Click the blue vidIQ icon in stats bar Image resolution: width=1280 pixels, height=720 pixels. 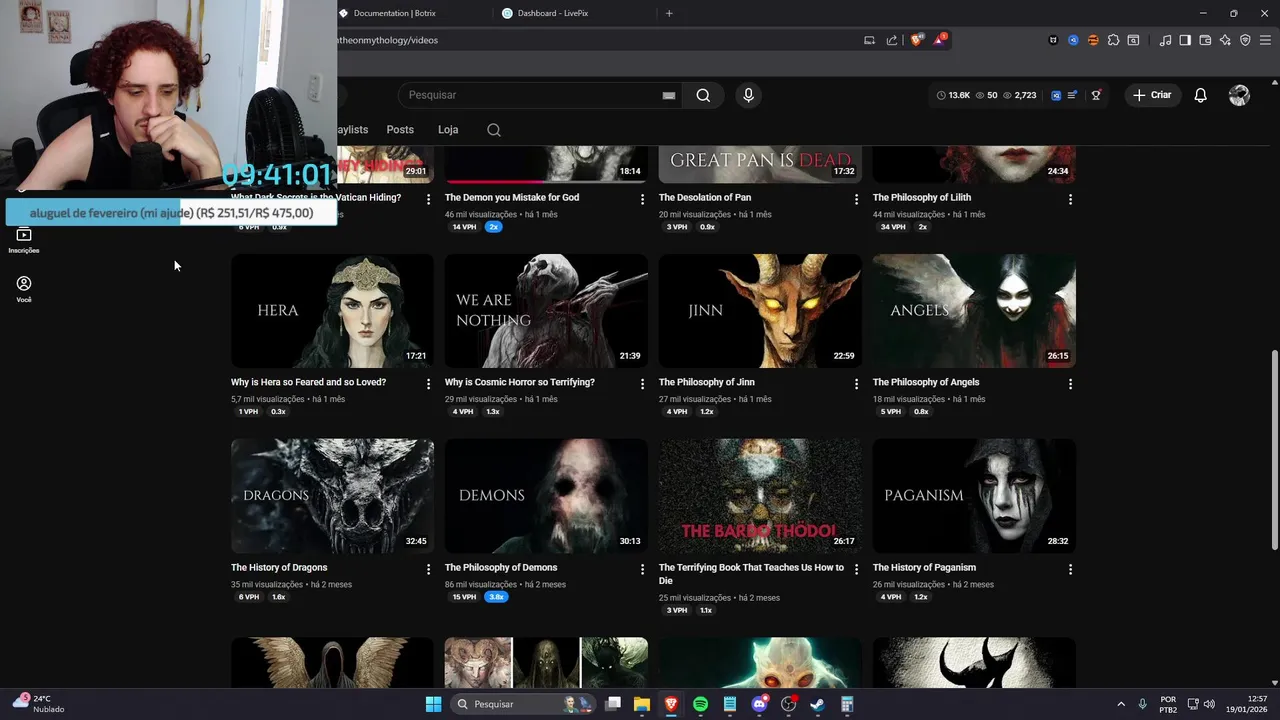pos(1056,95)
